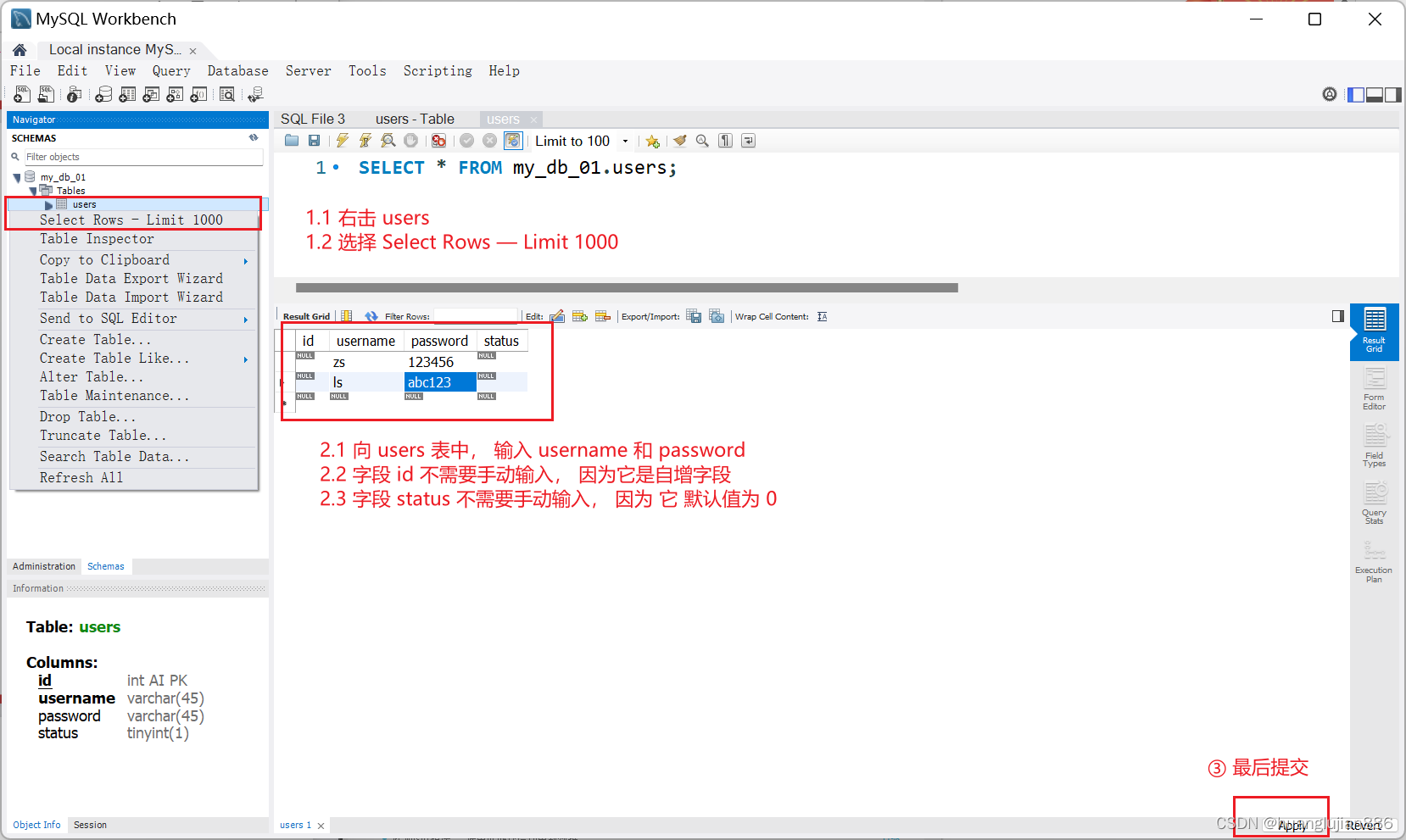Reconnect to DBMS icon

(255, 94)
